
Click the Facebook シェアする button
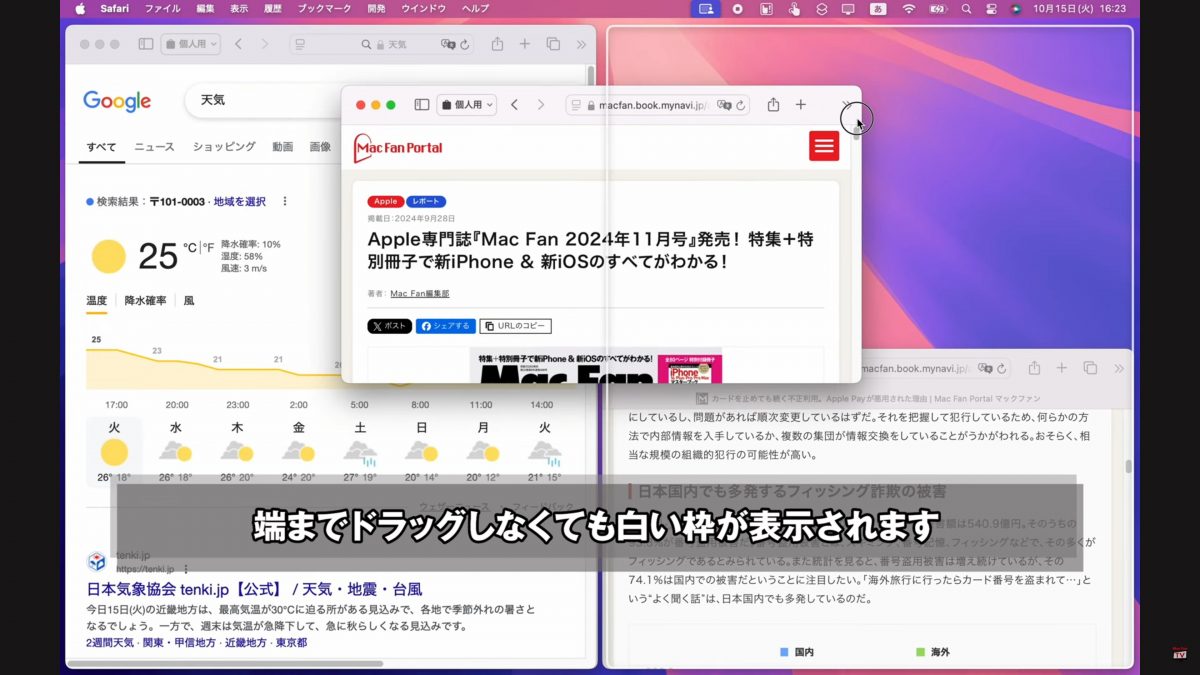(446, 326)
